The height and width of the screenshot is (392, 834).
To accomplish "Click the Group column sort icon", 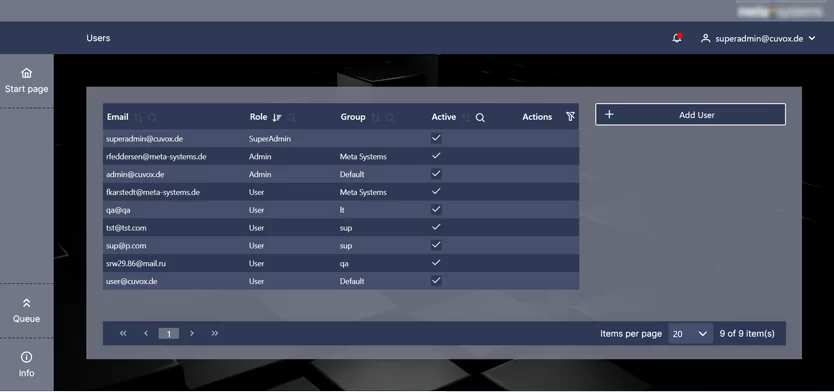I will pyautogui.click(x=376, y=118).
